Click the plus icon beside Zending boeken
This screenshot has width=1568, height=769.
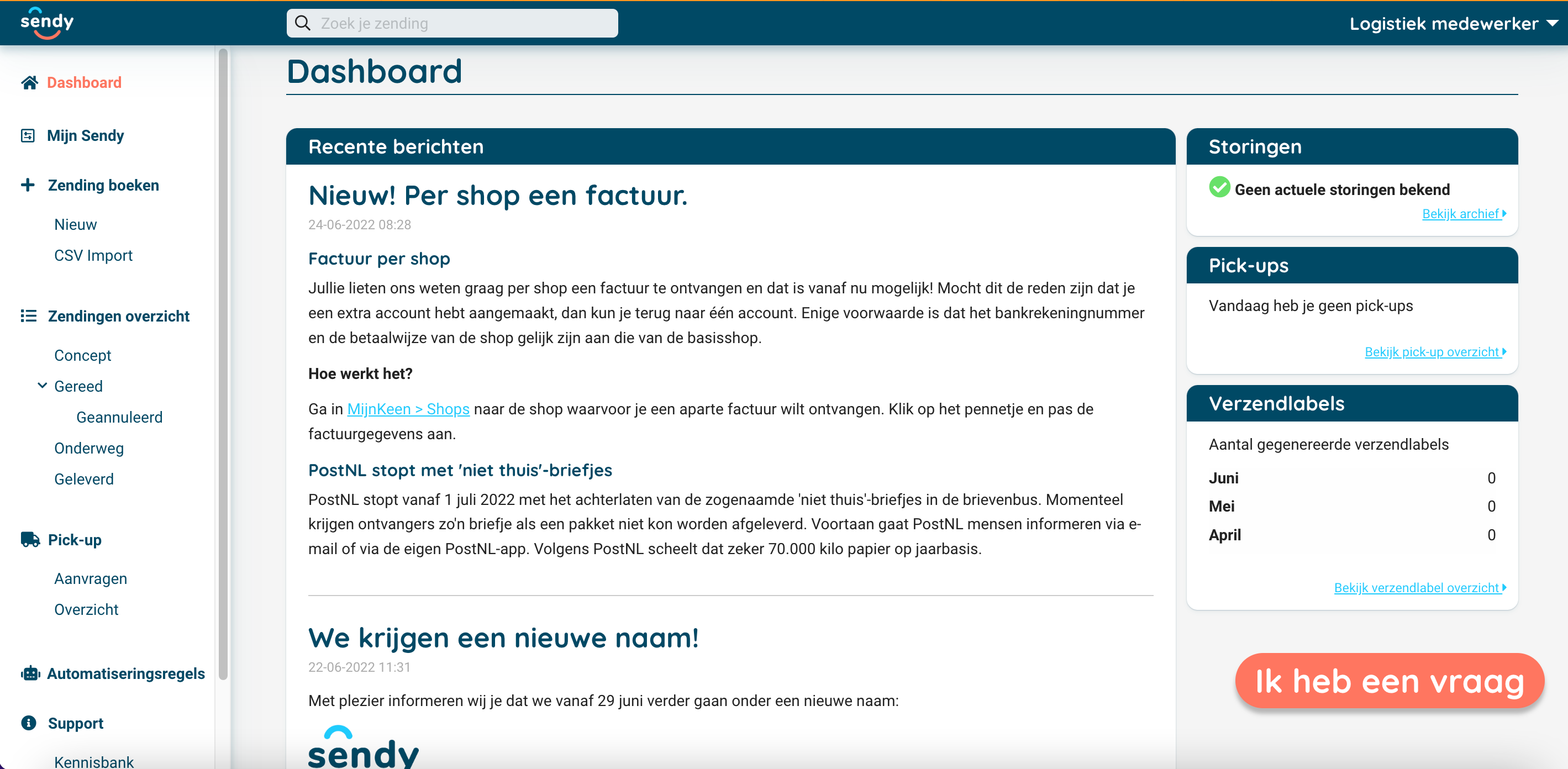point(28,185)
